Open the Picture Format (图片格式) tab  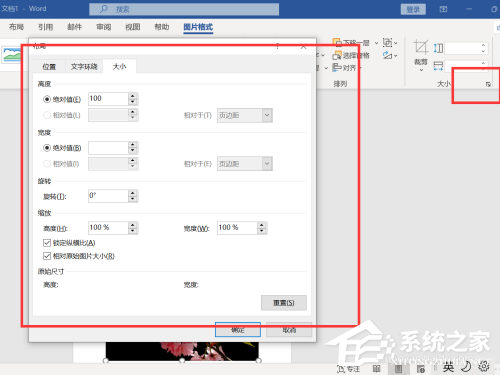tap(198, 27)
